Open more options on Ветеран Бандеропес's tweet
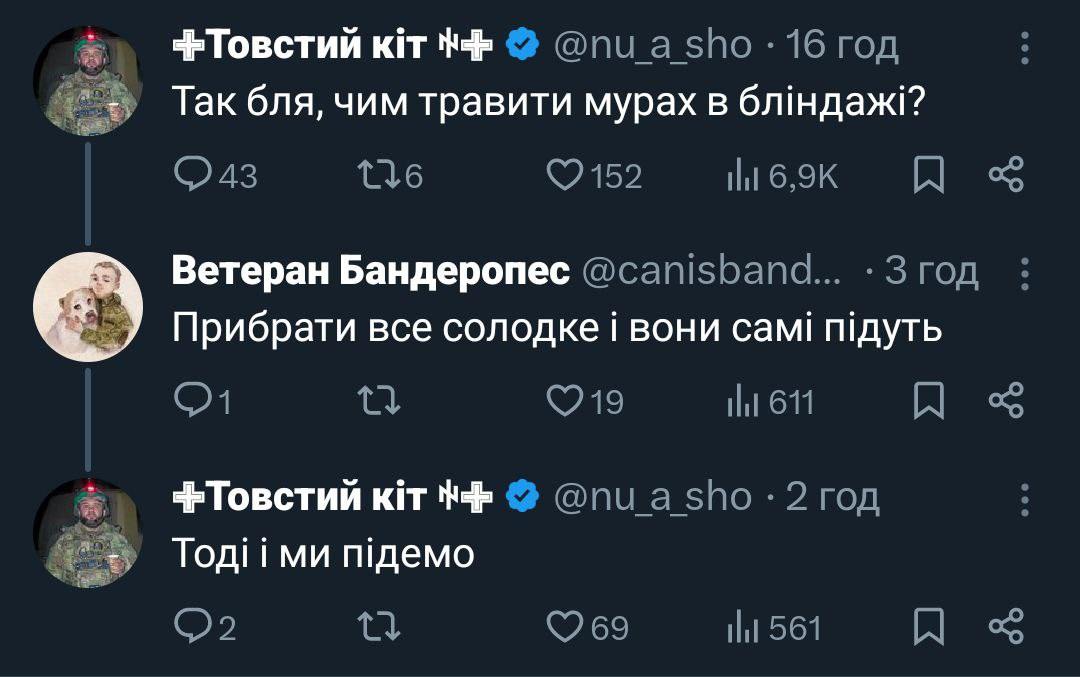This screenshot has width=1080, height=677. tap(1024, 272)
